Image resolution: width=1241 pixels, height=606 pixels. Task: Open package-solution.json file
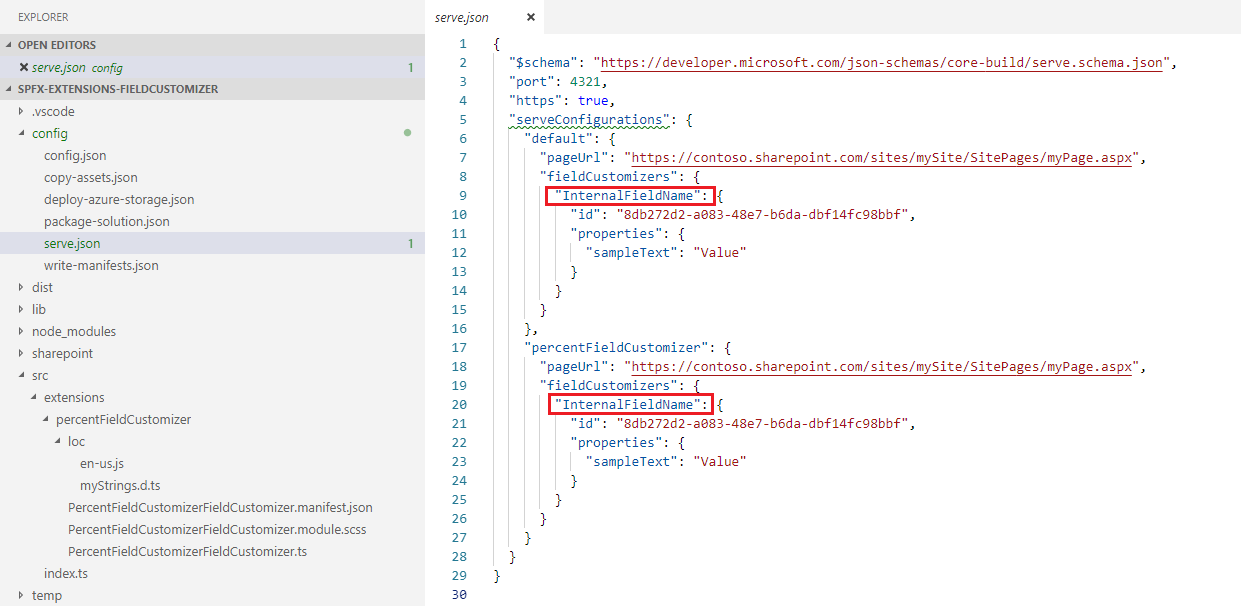point(106,222)
